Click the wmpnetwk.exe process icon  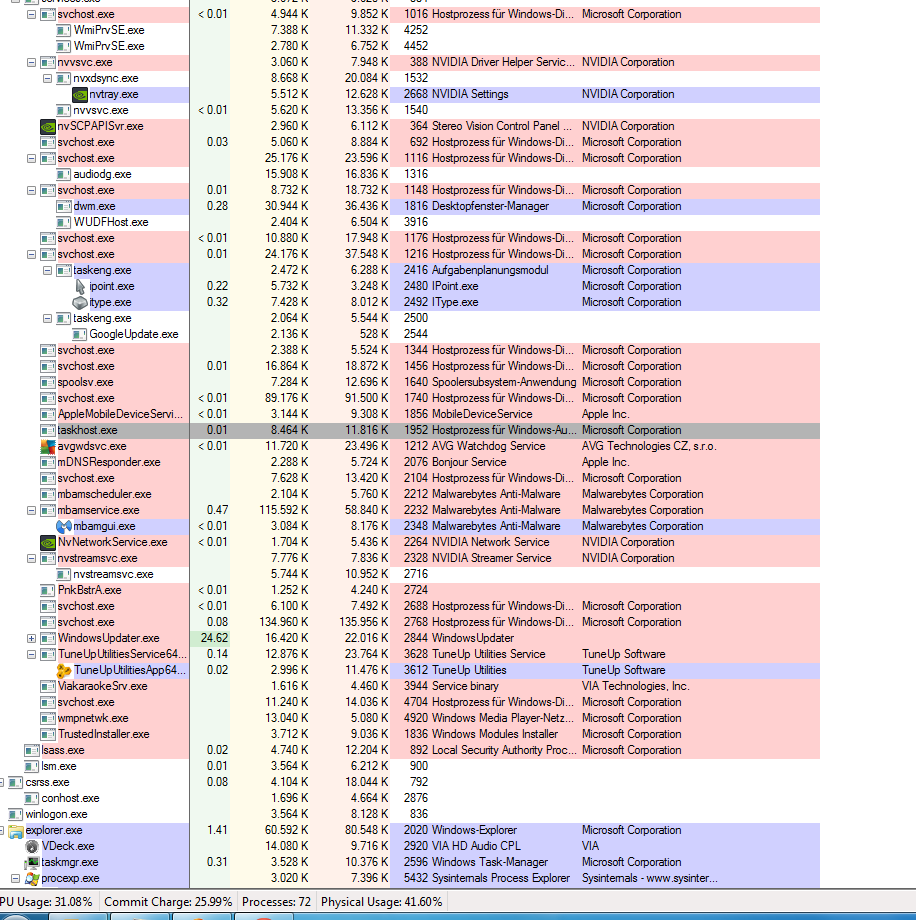pyautogui.click(x=48, y=718)
